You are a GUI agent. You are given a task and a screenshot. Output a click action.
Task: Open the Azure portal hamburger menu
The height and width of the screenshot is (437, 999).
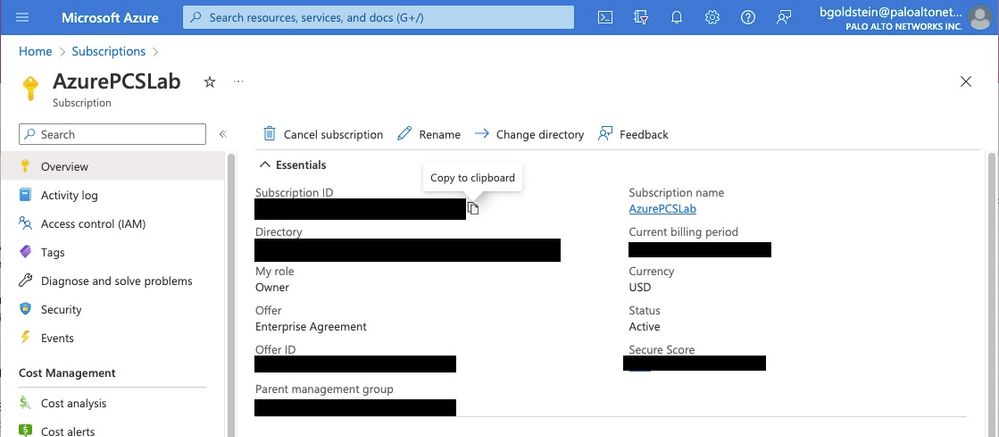click(22, 17)
